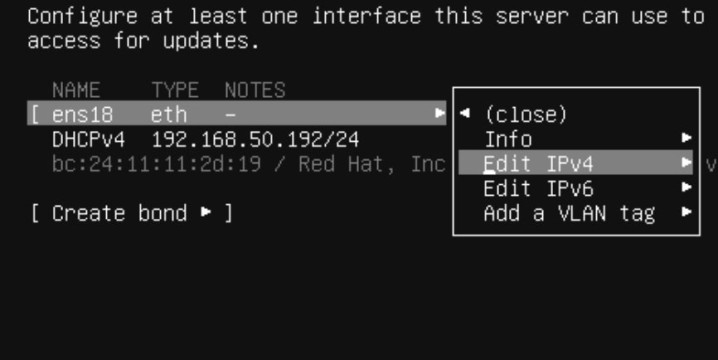This screenshot has height=360, width=718.
Task: Click the MAC address bc:24:11:11:2d:19 line
Action: click(x=156, y=164)
